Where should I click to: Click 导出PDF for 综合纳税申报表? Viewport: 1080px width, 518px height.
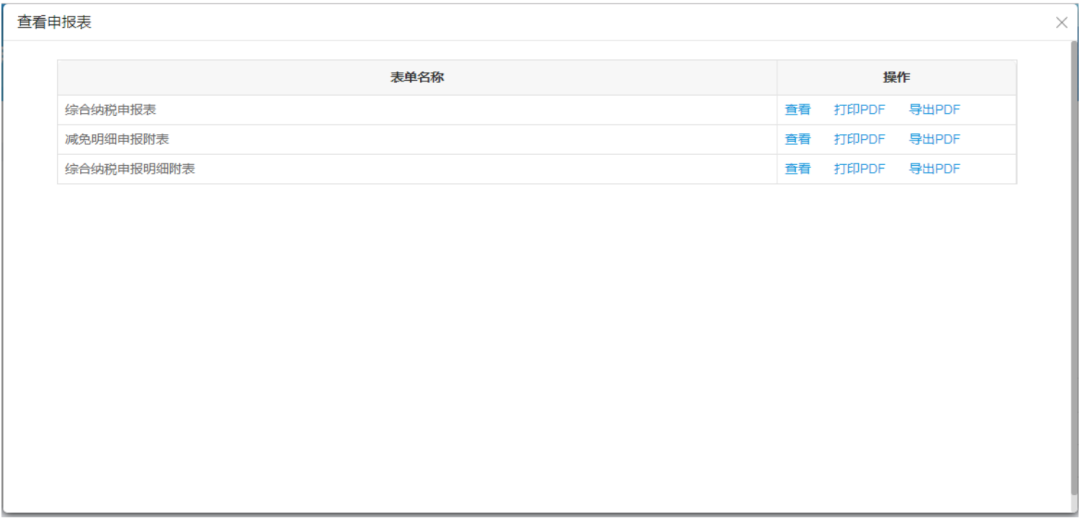point(934,110)
